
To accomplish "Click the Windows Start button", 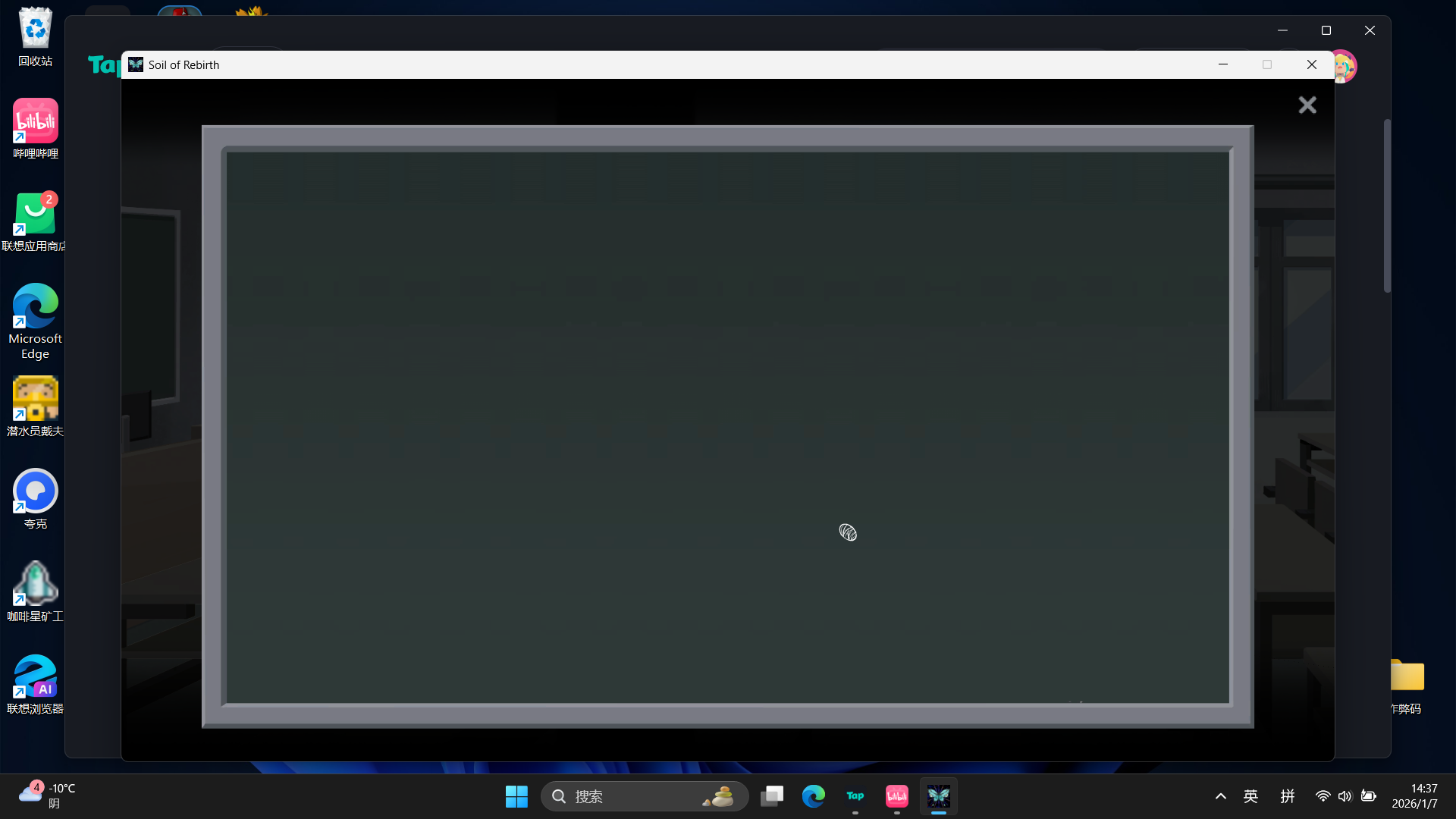I will (x=516, y=796).
